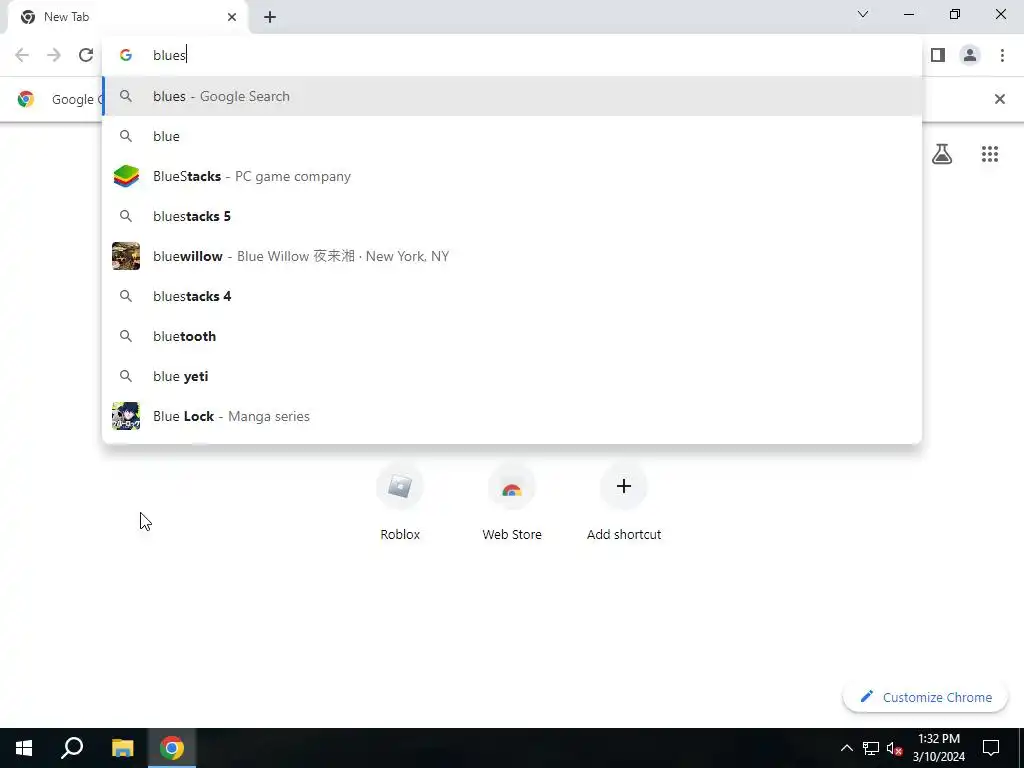Open Windows taskbar search

point(72,748)
